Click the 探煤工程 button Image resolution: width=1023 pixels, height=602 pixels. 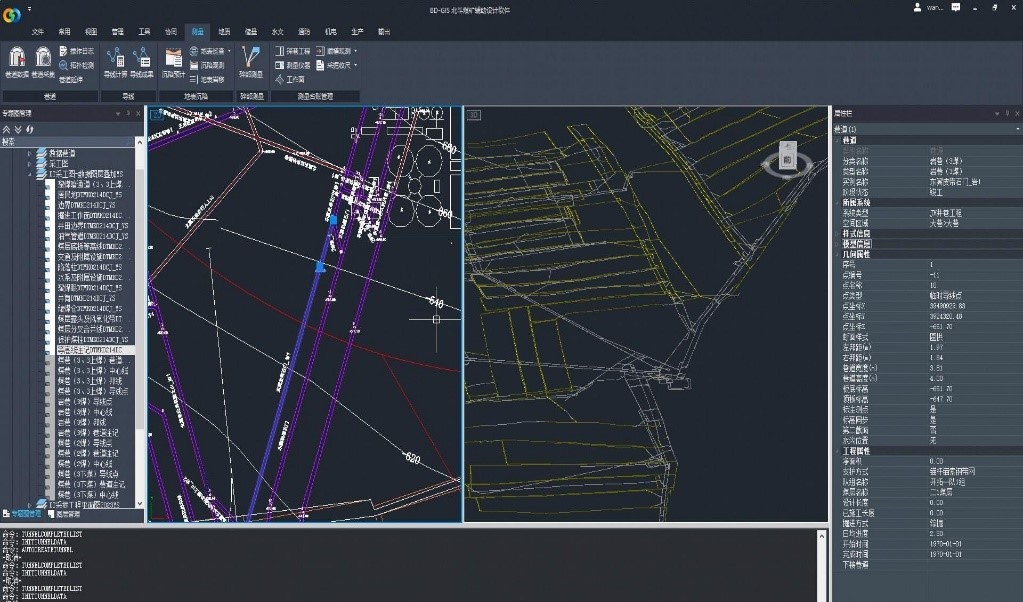[292, 50]
